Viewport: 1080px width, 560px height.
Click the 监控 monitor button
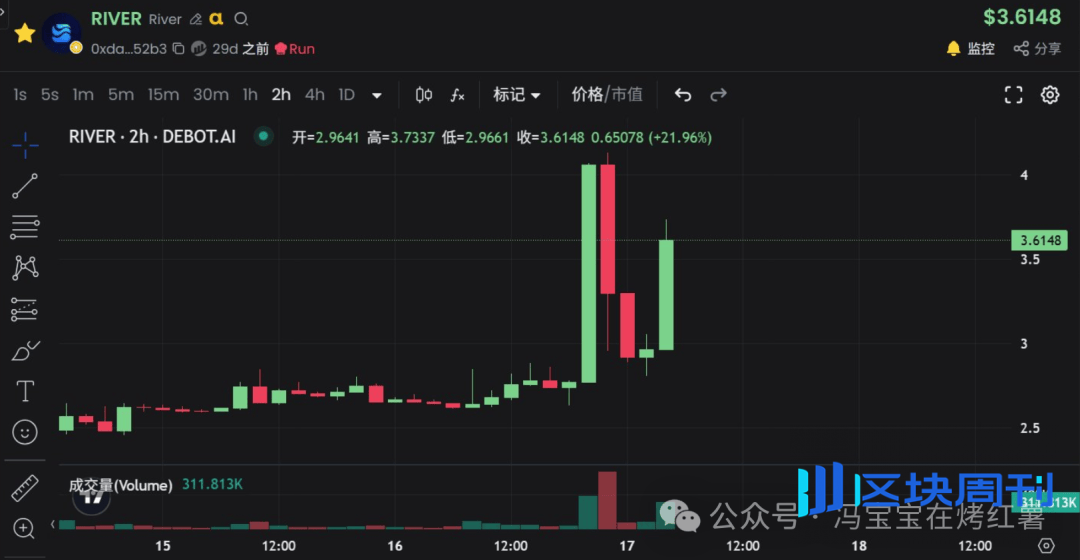coord(970,48)
